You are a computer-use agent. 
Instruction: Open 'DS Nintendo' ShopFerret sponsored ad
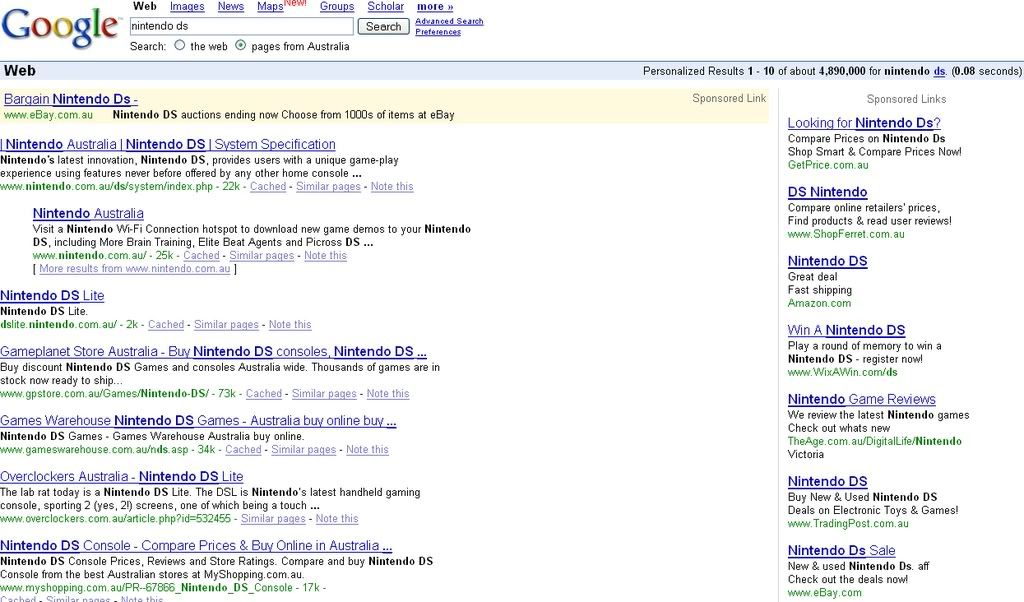click(827, 192)
